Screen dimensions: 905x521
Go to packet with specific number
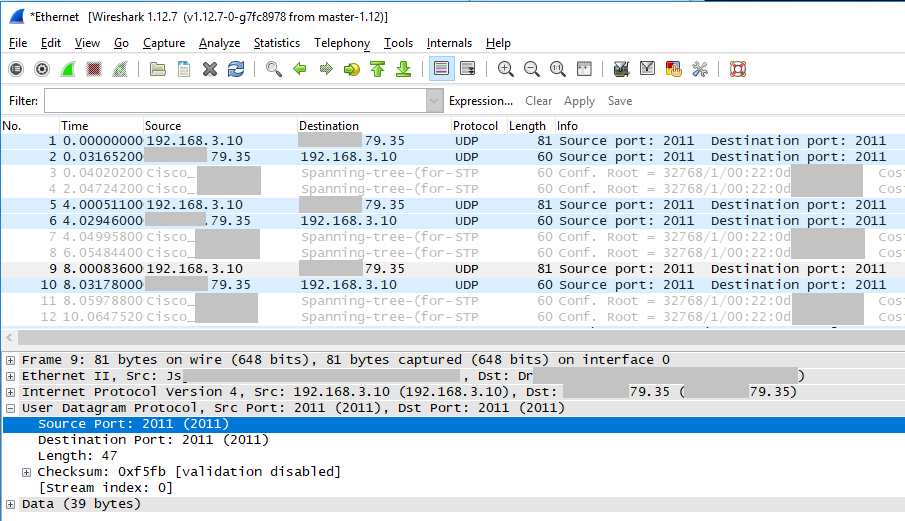351,69
